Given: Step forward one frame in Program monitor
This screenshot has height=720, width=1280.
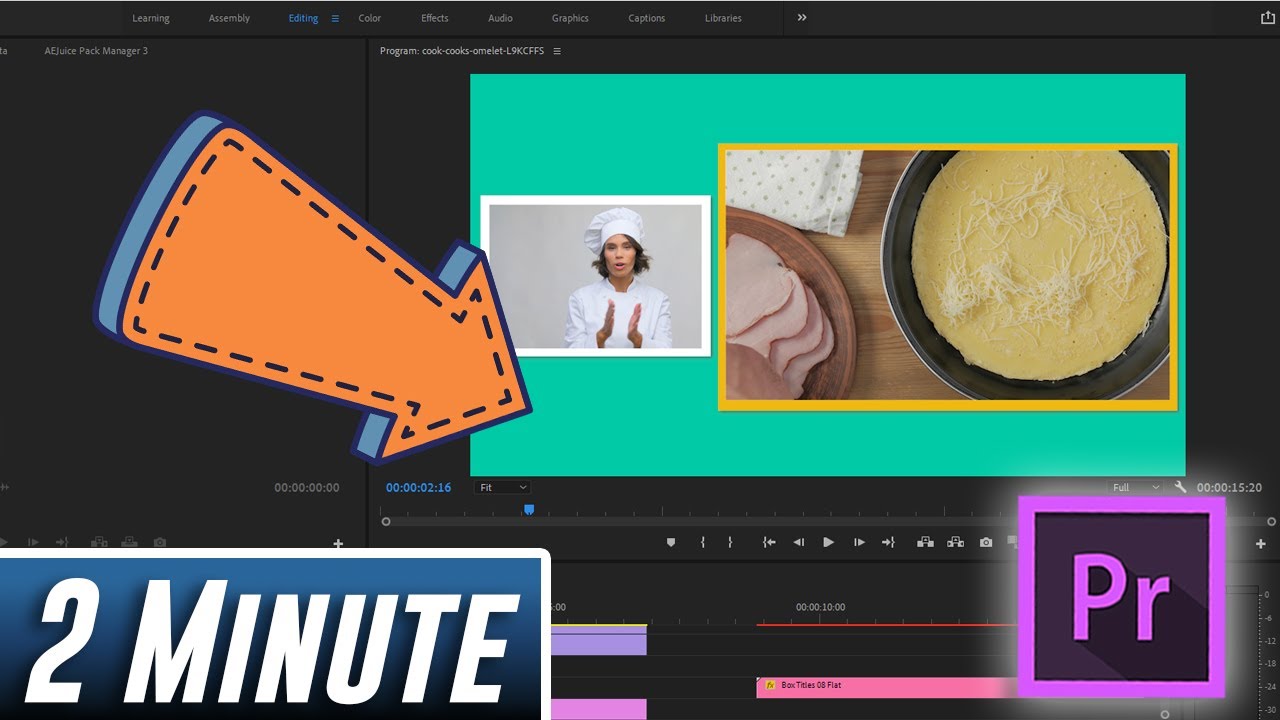Looking at the screenshot, I should [x=859, y=542].
